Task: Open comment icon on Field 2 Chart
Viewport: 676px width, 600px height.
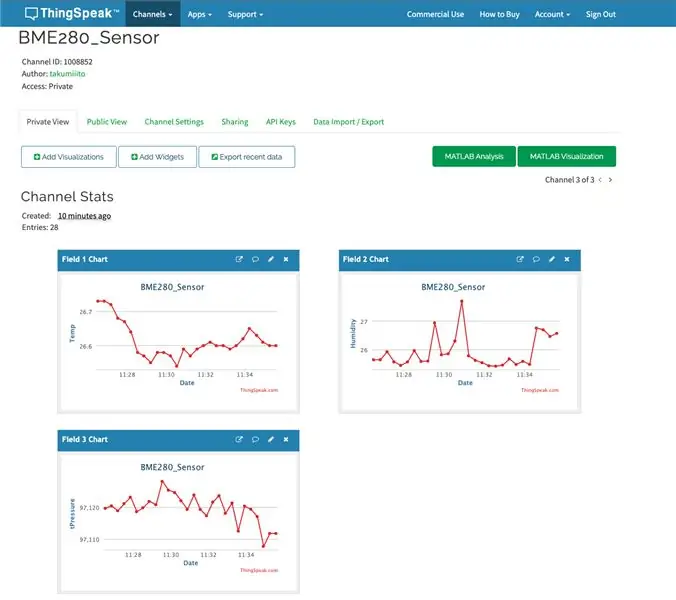Action: pyautogui.click(x=536, y=259)
